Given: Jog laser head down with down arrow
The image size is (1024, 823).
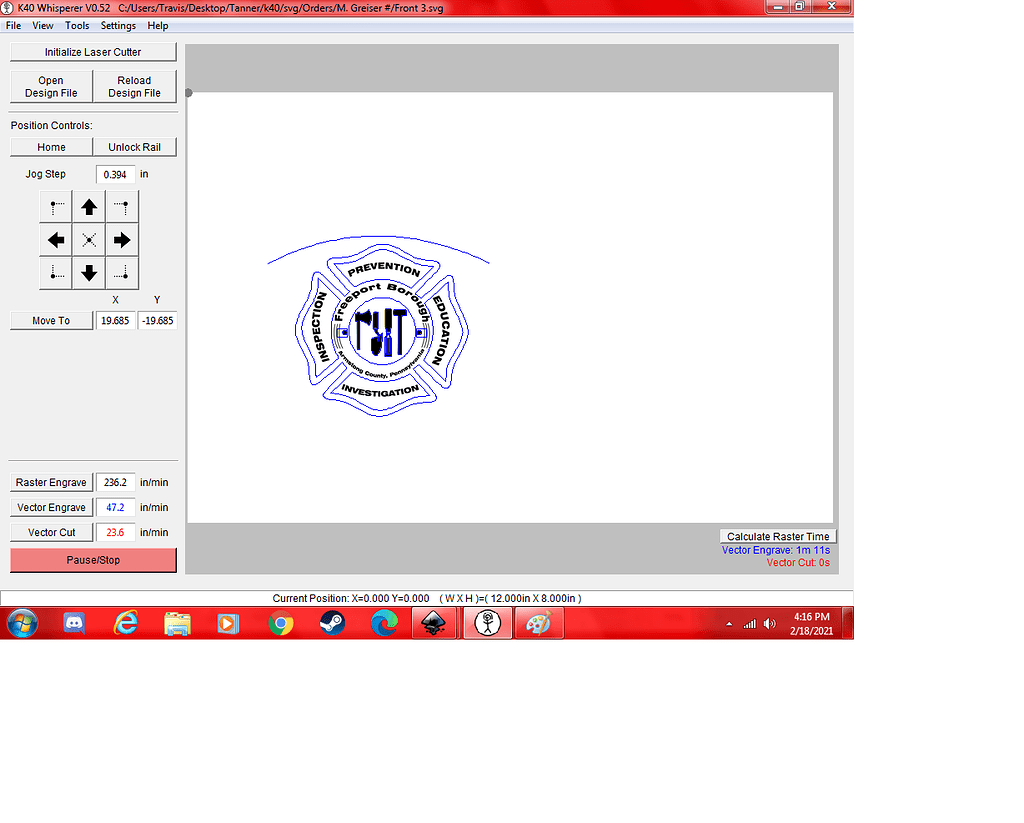Looking at the screenshot, I should click(x=89, y=273).
